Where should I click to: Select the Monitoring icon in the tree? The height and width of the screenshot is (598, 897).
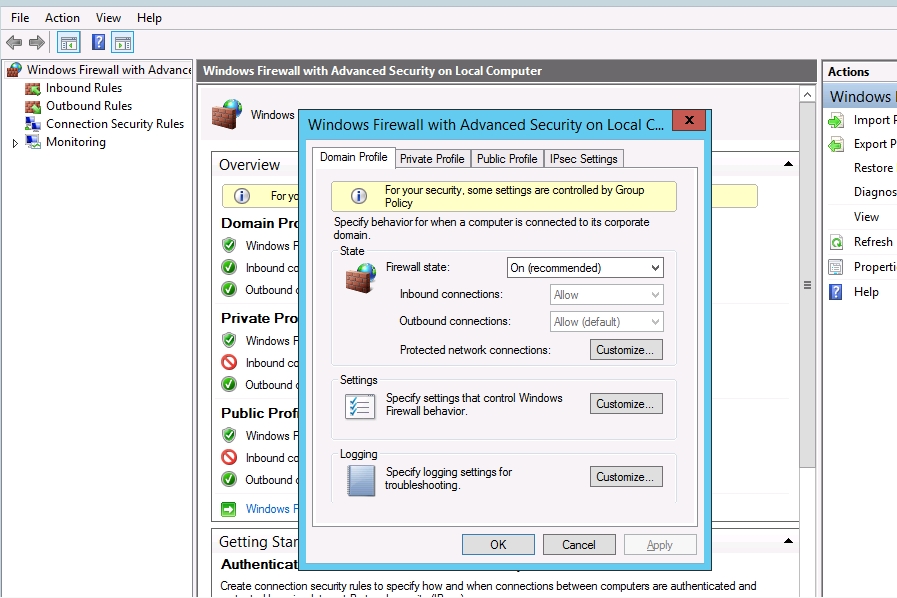(x=33, y=142)
